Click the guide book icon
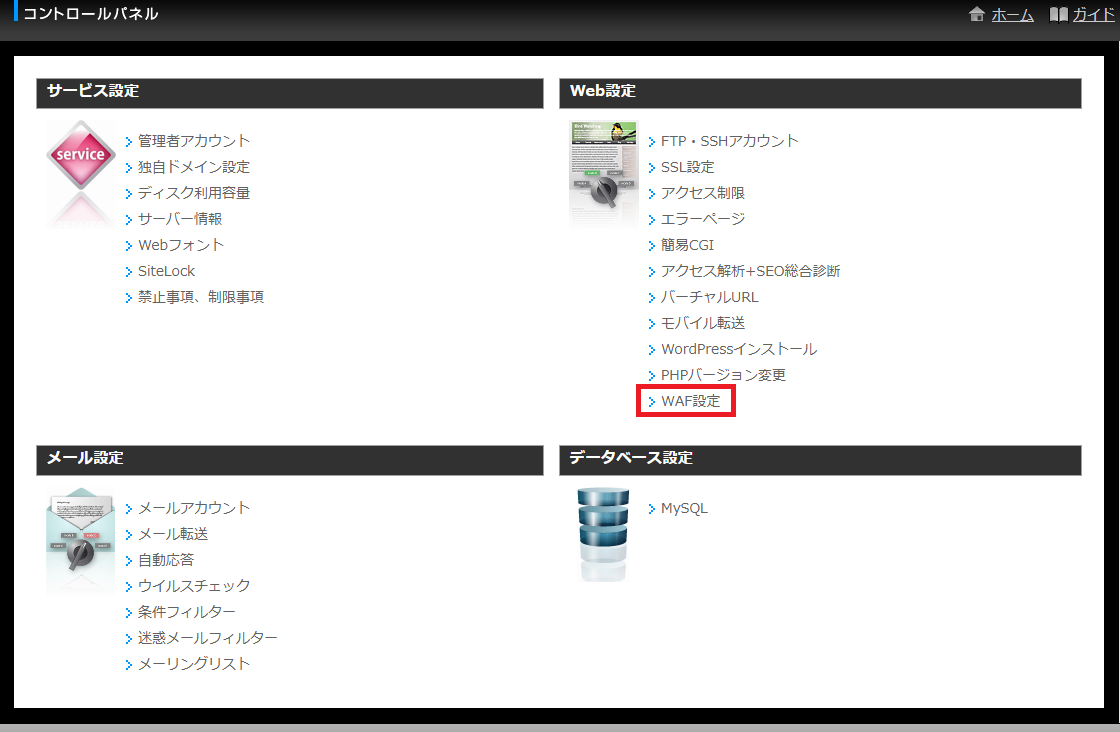 1058,15
